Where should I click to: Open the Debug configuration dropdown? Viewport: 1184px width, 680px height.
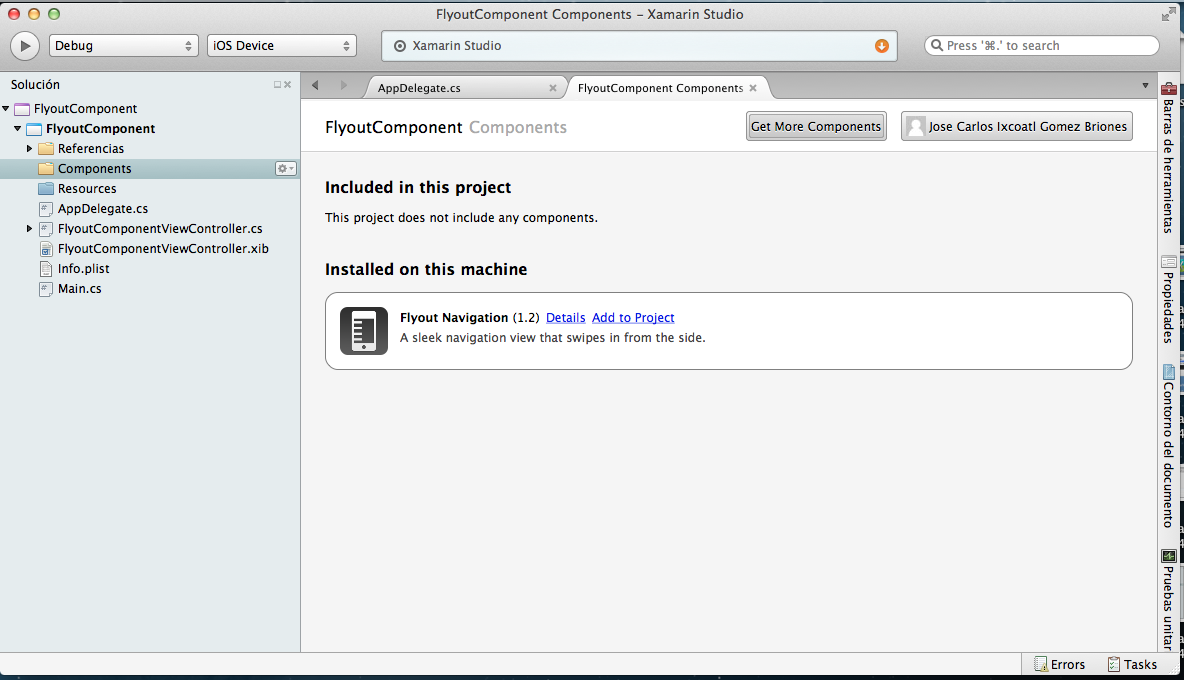pyautogui.click(x=123, y=45)
